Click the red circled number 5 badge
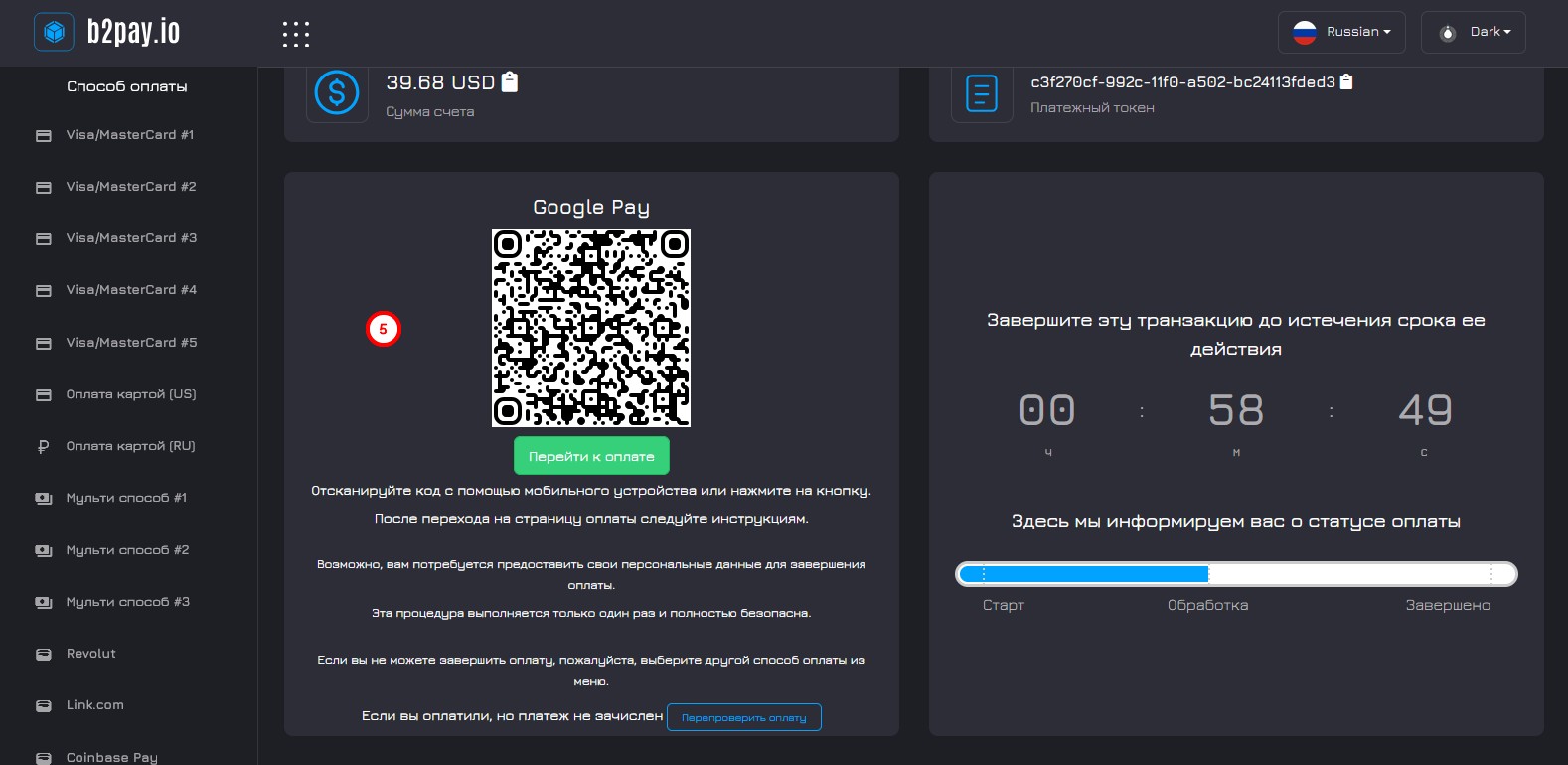 click(383, 329)
